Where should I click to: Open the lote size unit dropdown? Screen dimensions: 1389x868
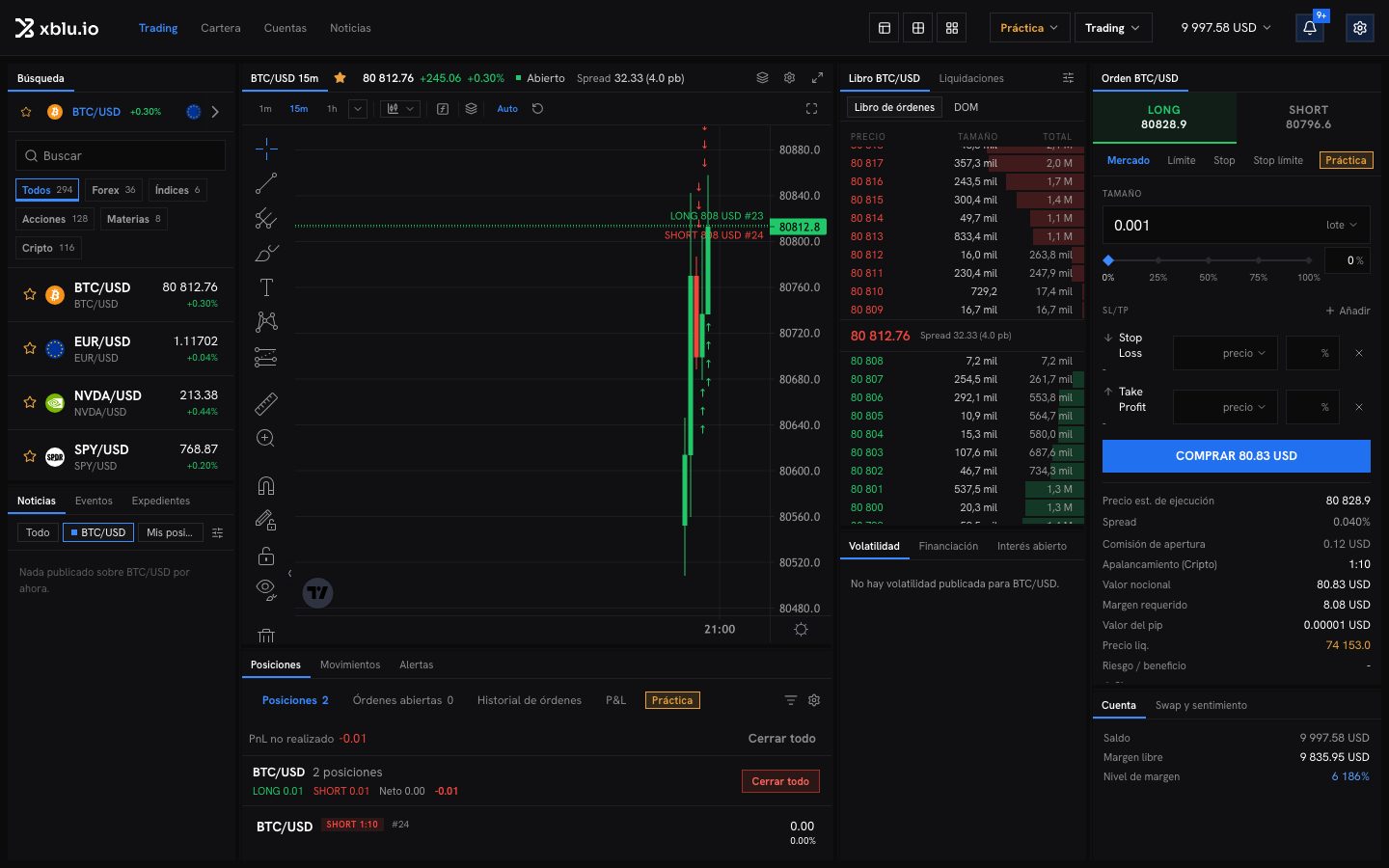(1341, 226)
